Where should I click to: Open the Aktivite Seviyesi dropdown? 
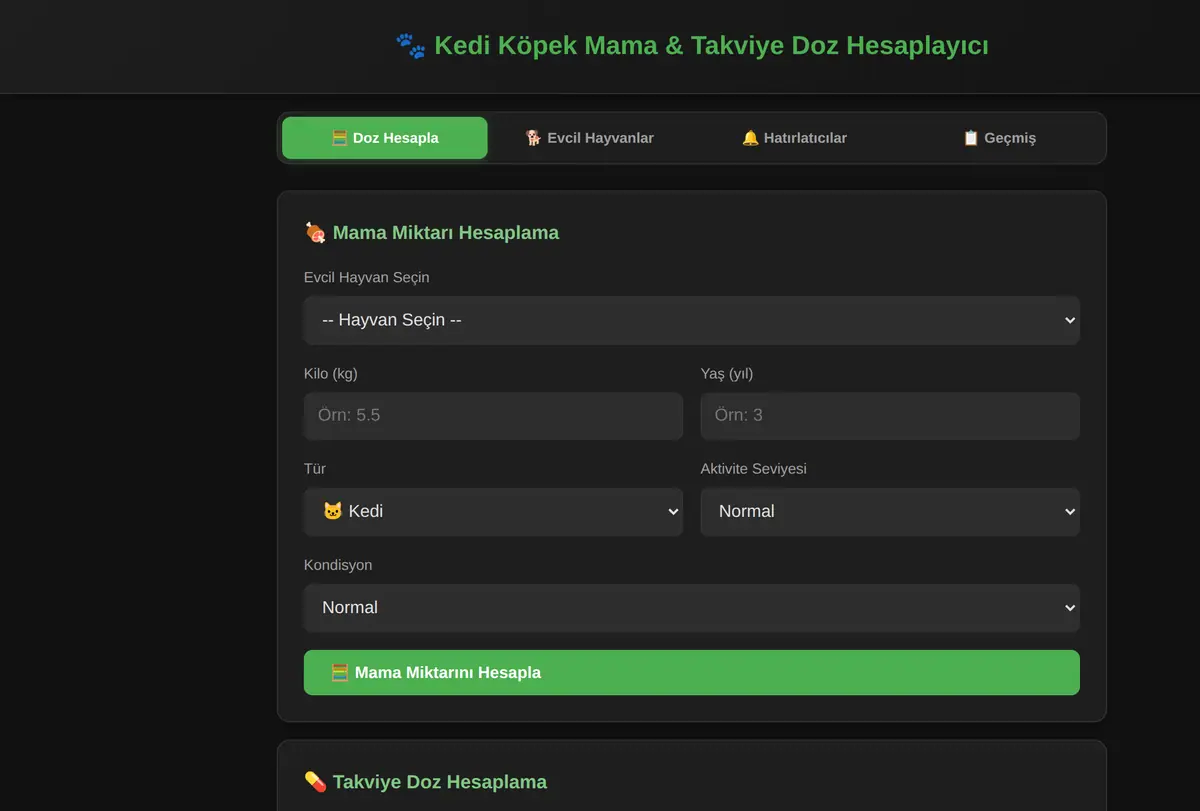[890, 511]
